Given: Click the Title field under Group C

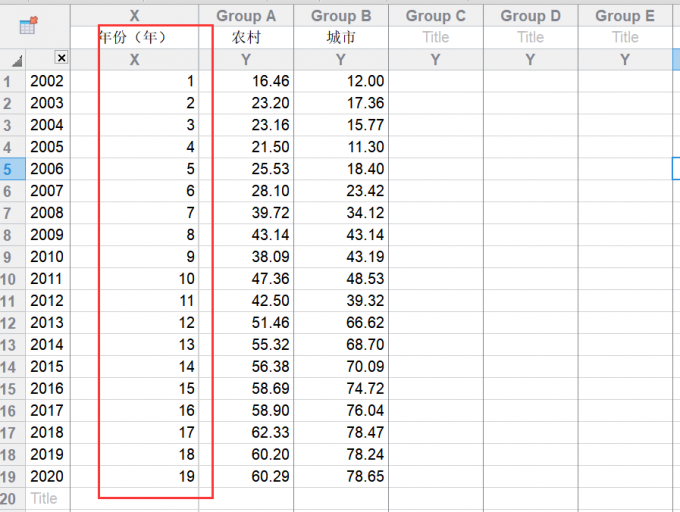Looking at the screenshot, I should (435, 37).
